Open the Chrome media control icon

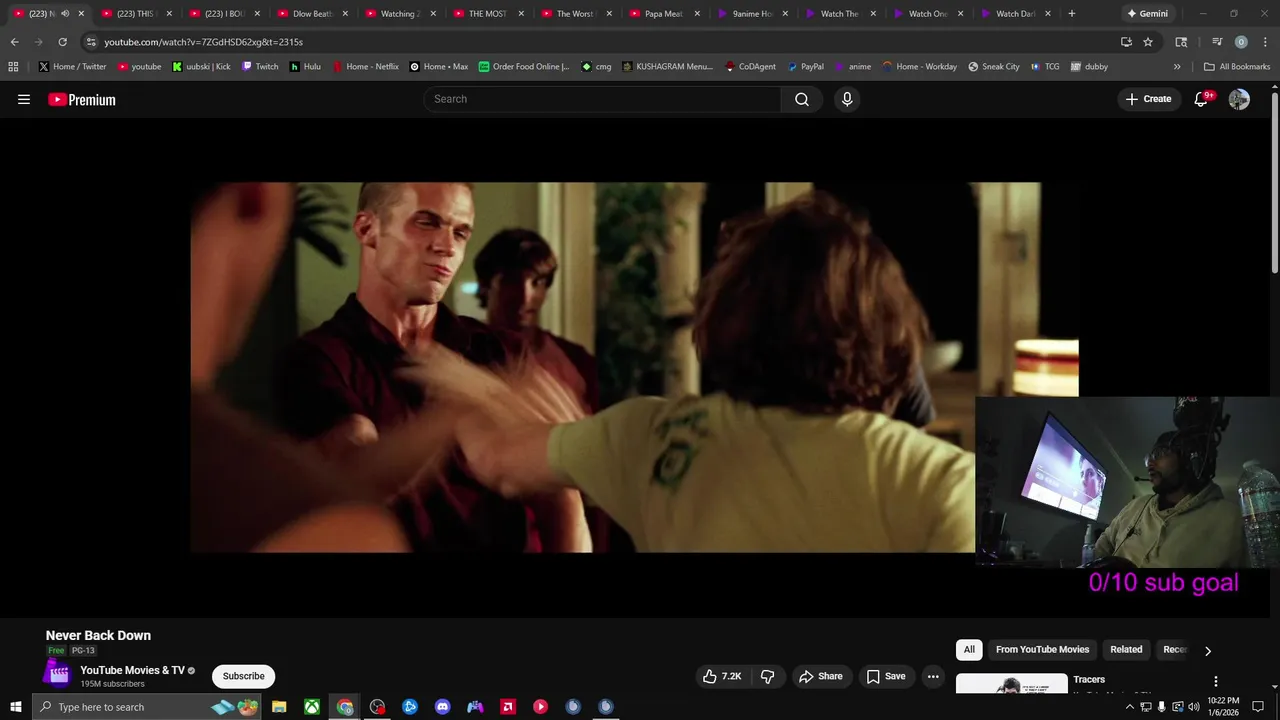[x=1217, y=42]
